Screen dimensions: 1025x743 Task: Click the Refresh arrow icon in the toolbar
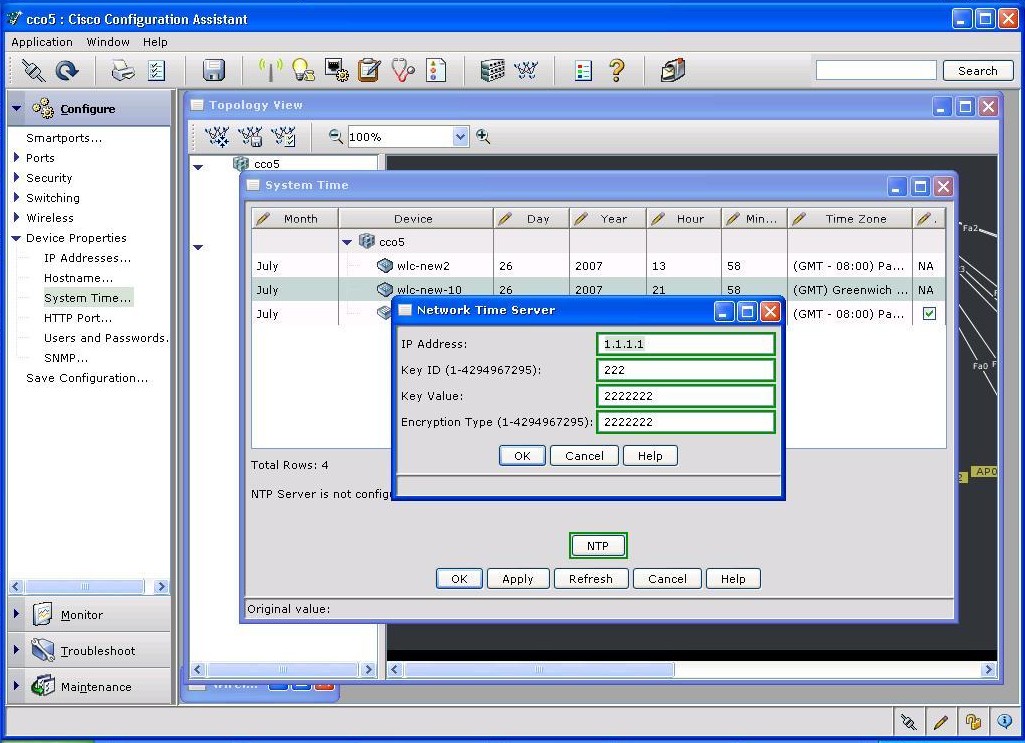click(67, 70)
